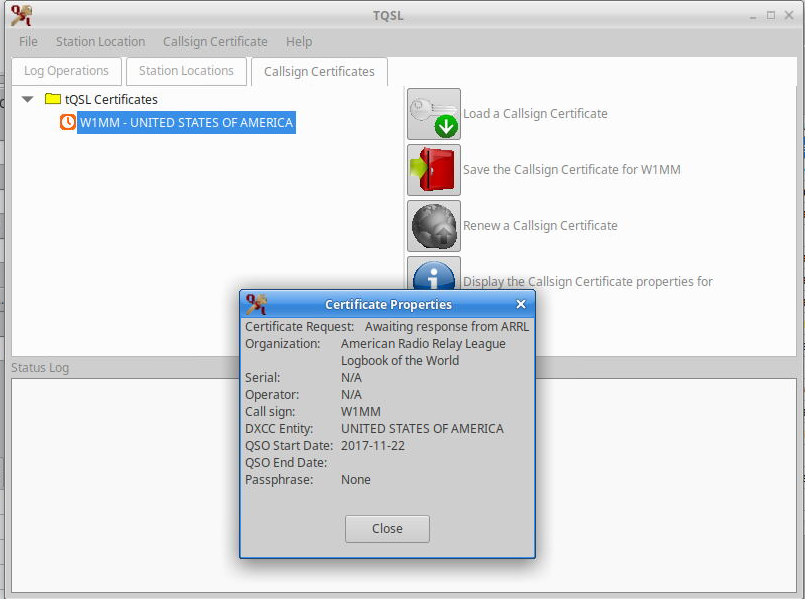Click the pending clock icon beside W1MM
The image size is (805, 599).
point(67,122)
